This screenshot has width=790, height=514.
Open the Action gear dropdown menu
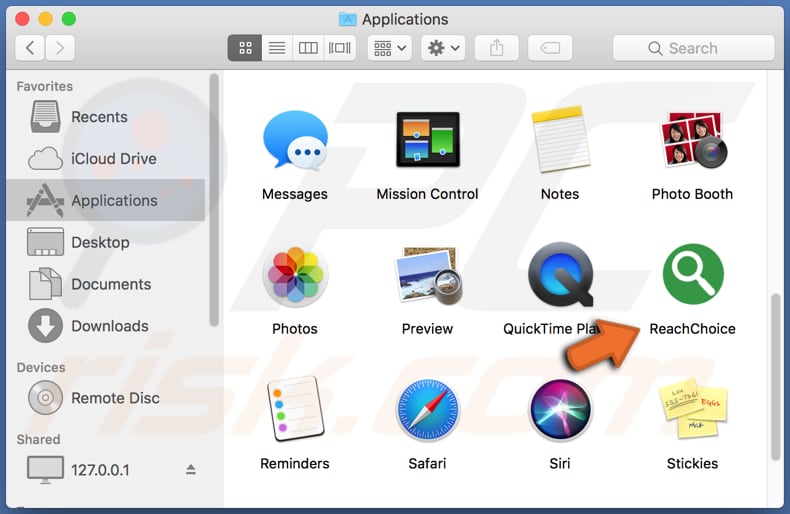443,48
